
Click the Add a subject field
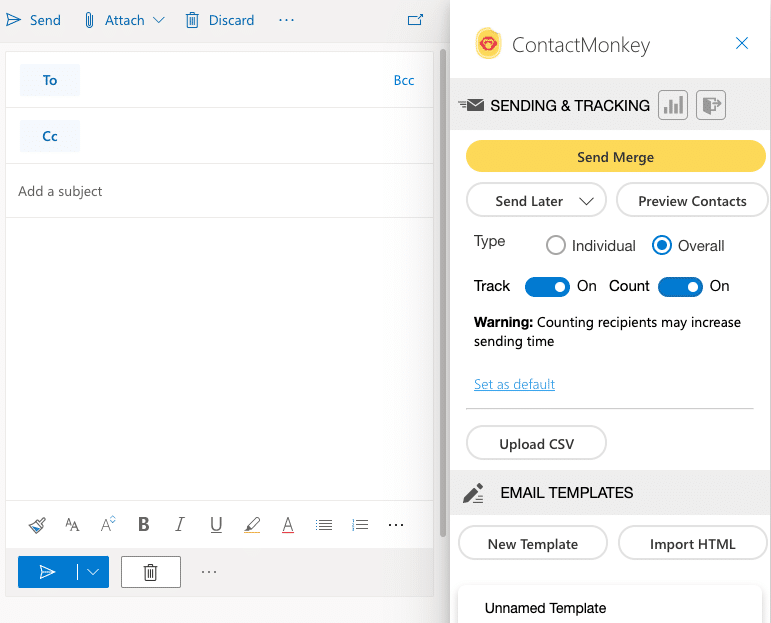click(x=219, y=191)
